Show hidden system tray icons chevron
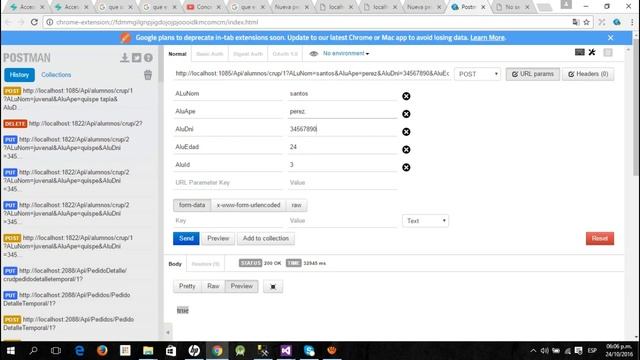Viewport: 640px width, 360px height. tap(533, 351)
